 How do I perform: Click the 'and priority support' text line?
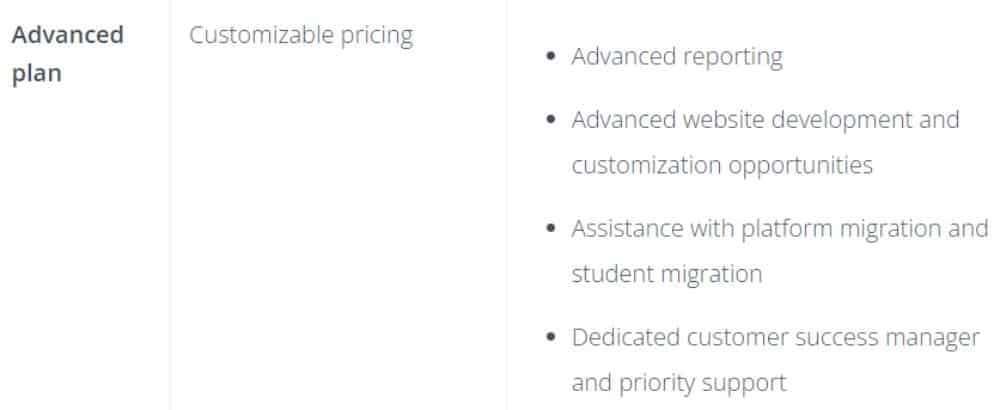(679, 383)
